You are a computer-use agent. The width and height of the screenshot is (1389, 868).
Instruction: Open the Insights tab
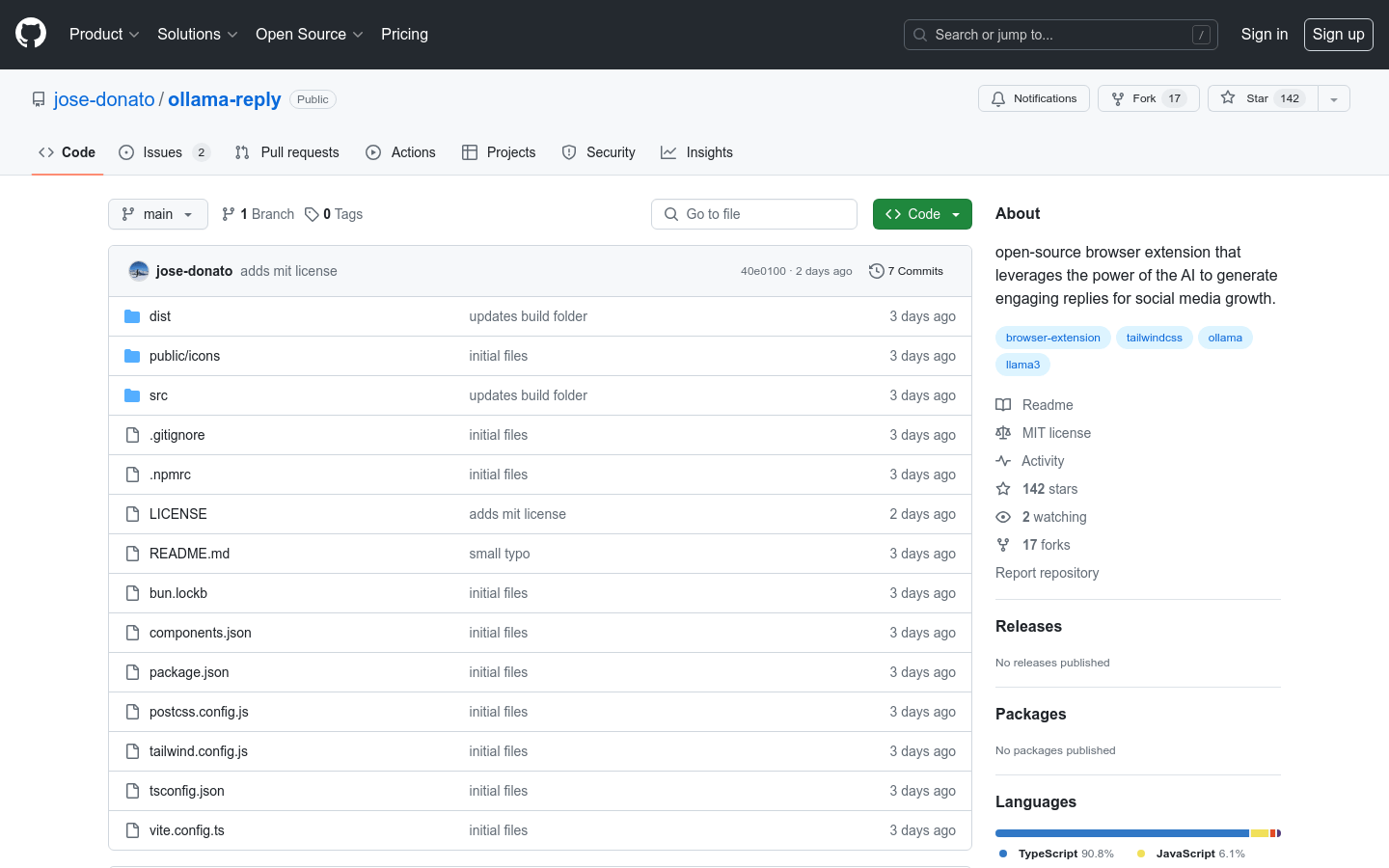[697, 152]
